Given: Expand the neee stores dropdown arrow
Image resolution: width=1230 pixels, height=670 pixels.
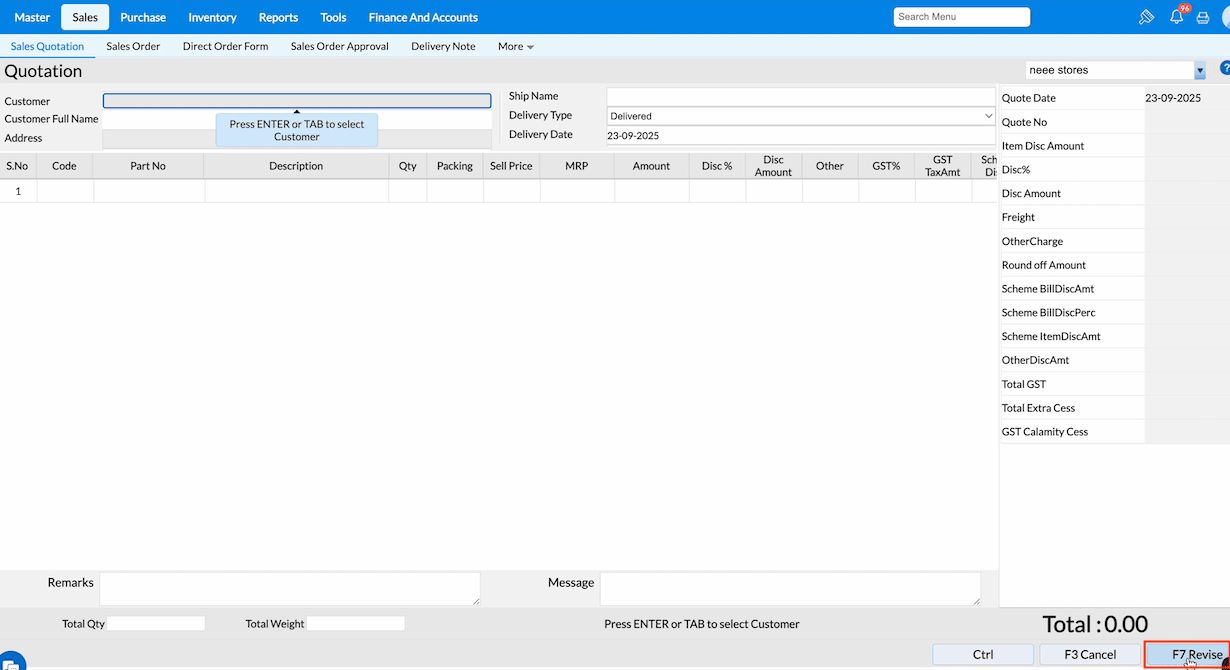Looking at the screenshot, I should pos(1200,70).
